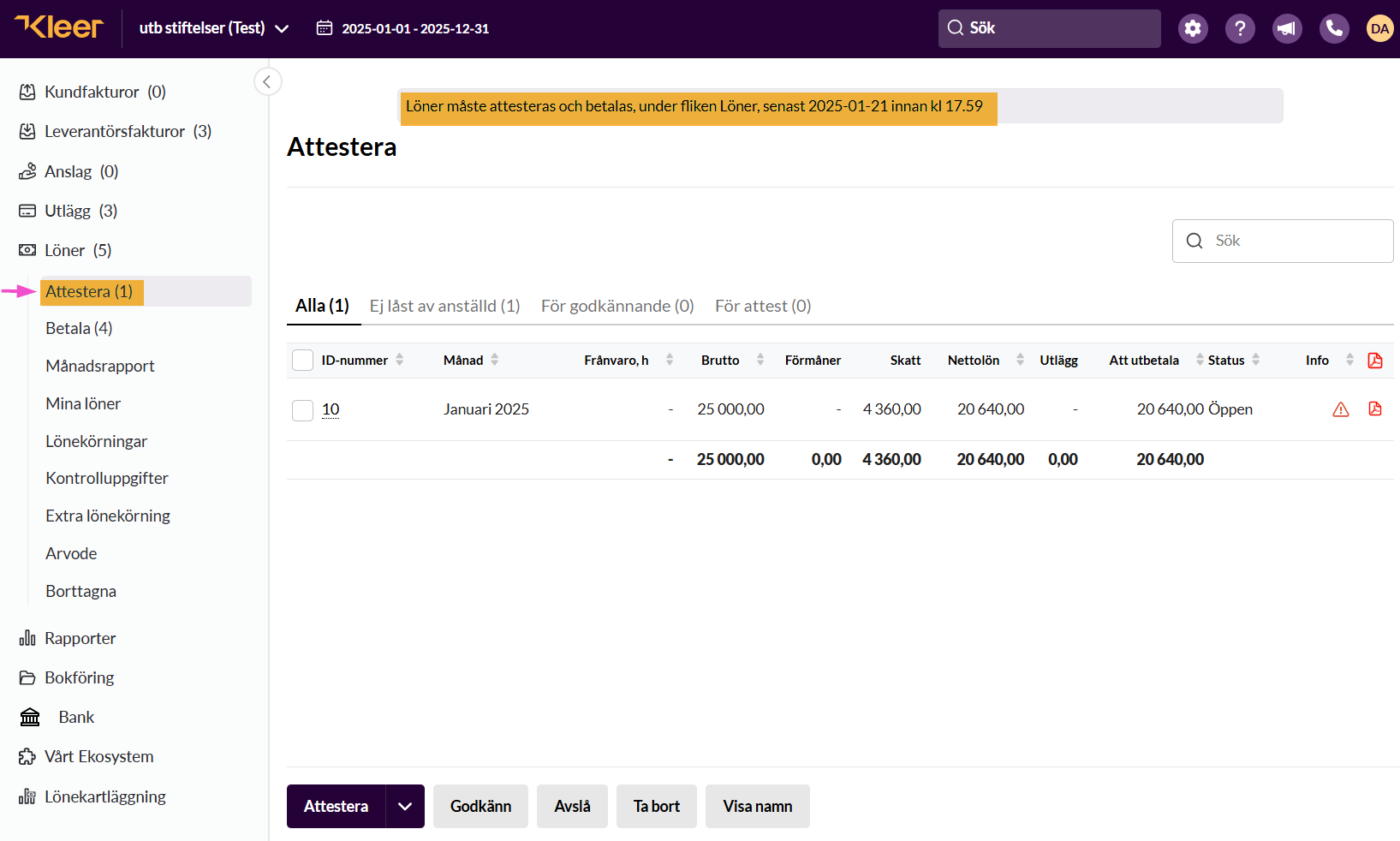Viewport: 1400px width, 841px height.
Task: Open salary ID 10 link
Action: pos(331,409)
